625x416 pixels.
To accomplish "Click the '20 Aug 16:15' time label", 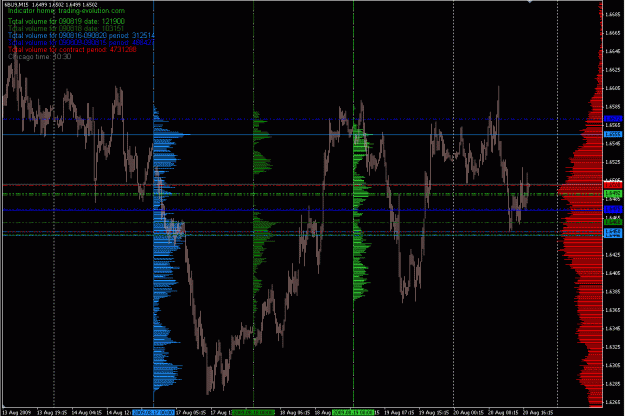I will coord(537,412).
